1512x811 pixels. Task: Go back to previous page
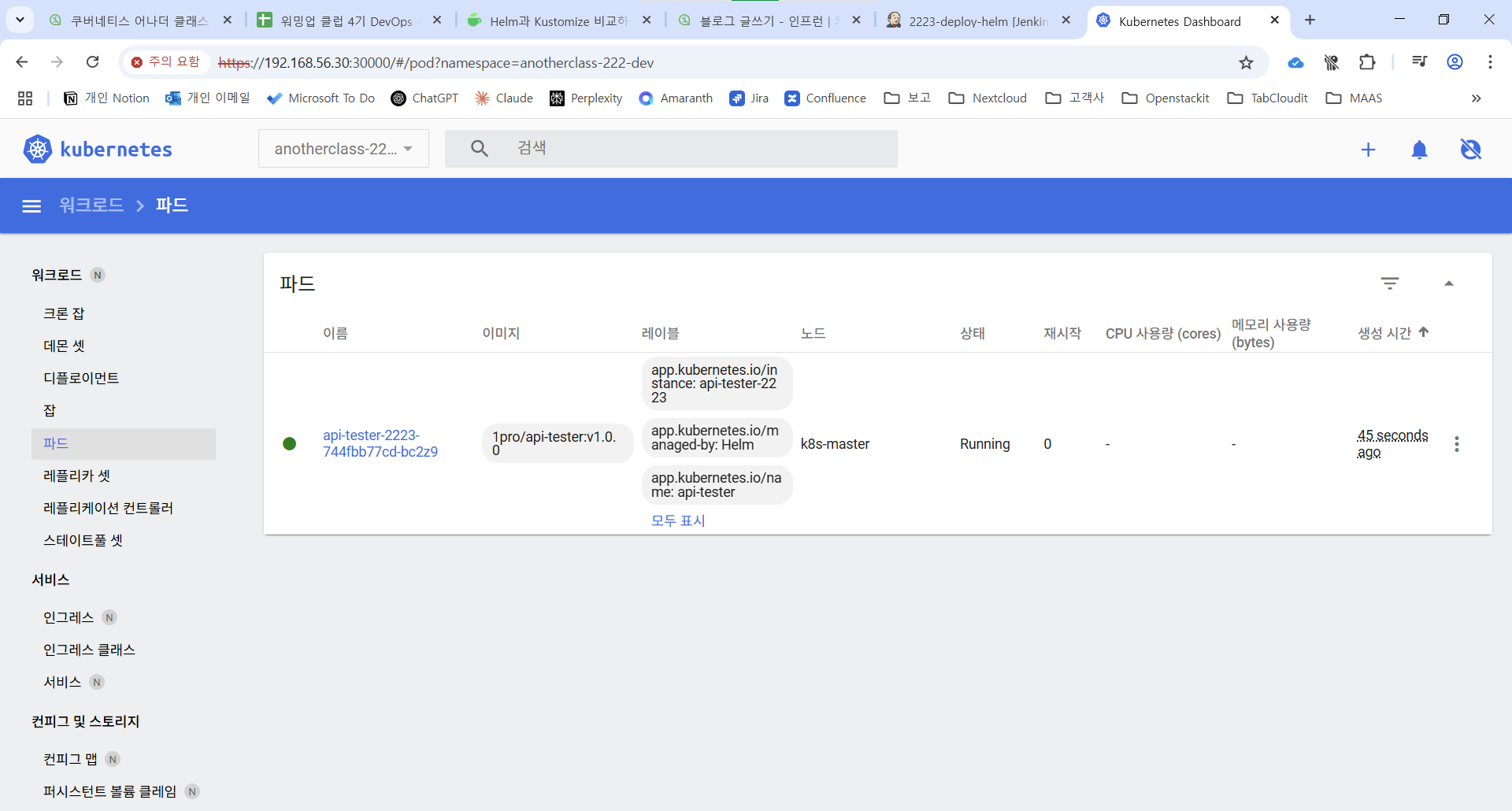click(x=22, y=62)
